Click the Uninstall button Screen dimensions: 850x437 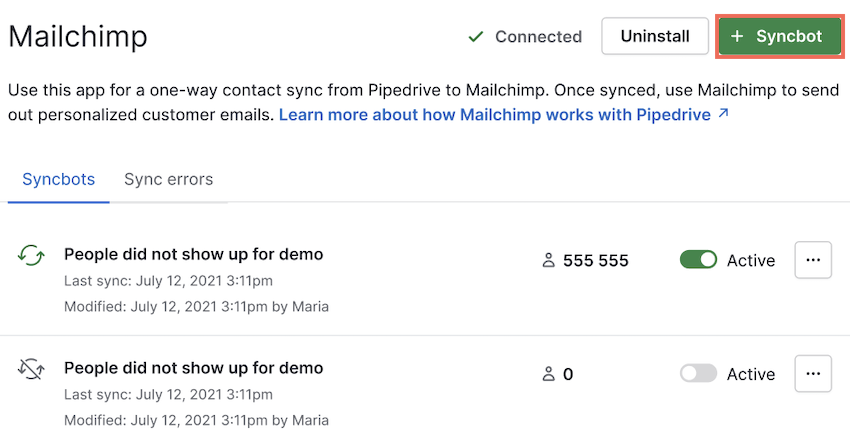tap(655, 36)
